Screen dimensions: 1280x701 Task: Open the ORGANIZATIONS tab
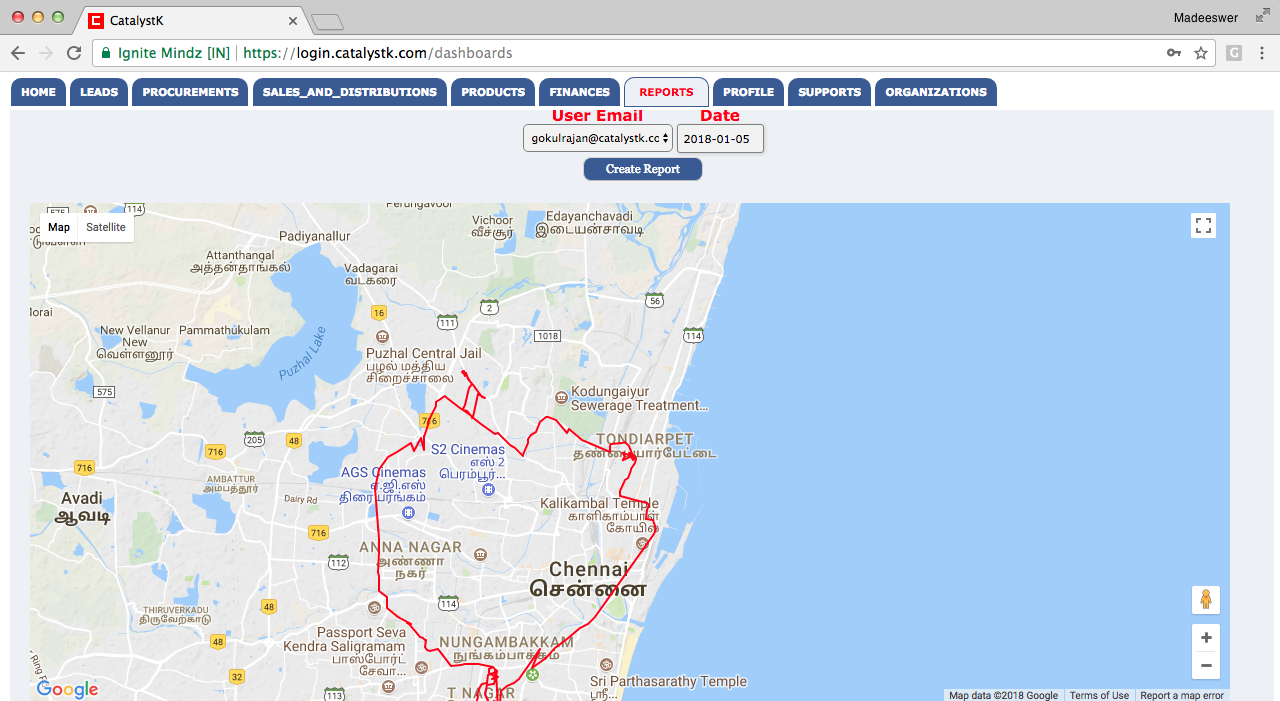coord(936,92)
